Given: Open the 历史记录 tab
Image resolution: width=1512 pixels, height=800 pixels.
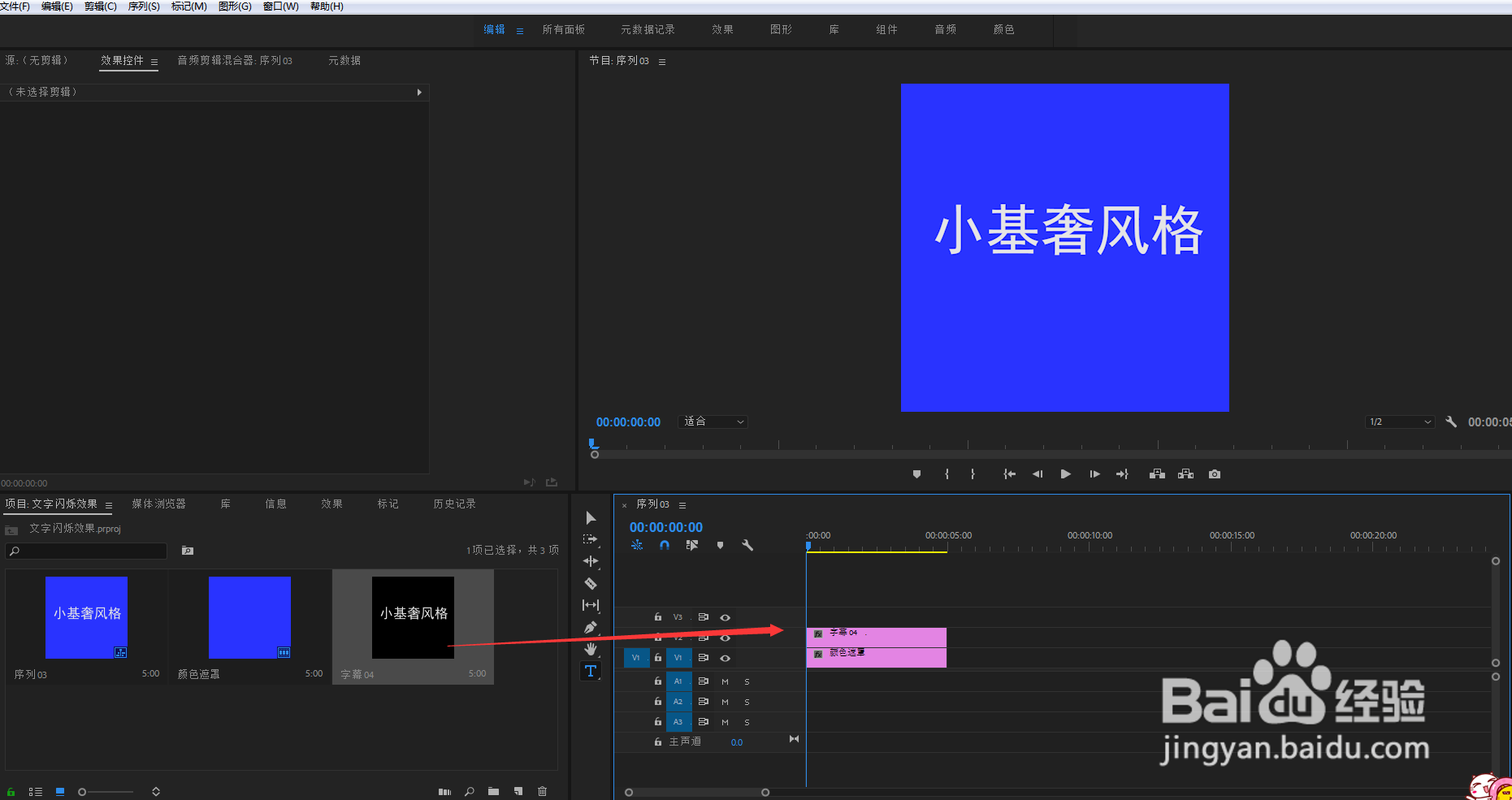Looking at the screenshot, I should (455, 504).
